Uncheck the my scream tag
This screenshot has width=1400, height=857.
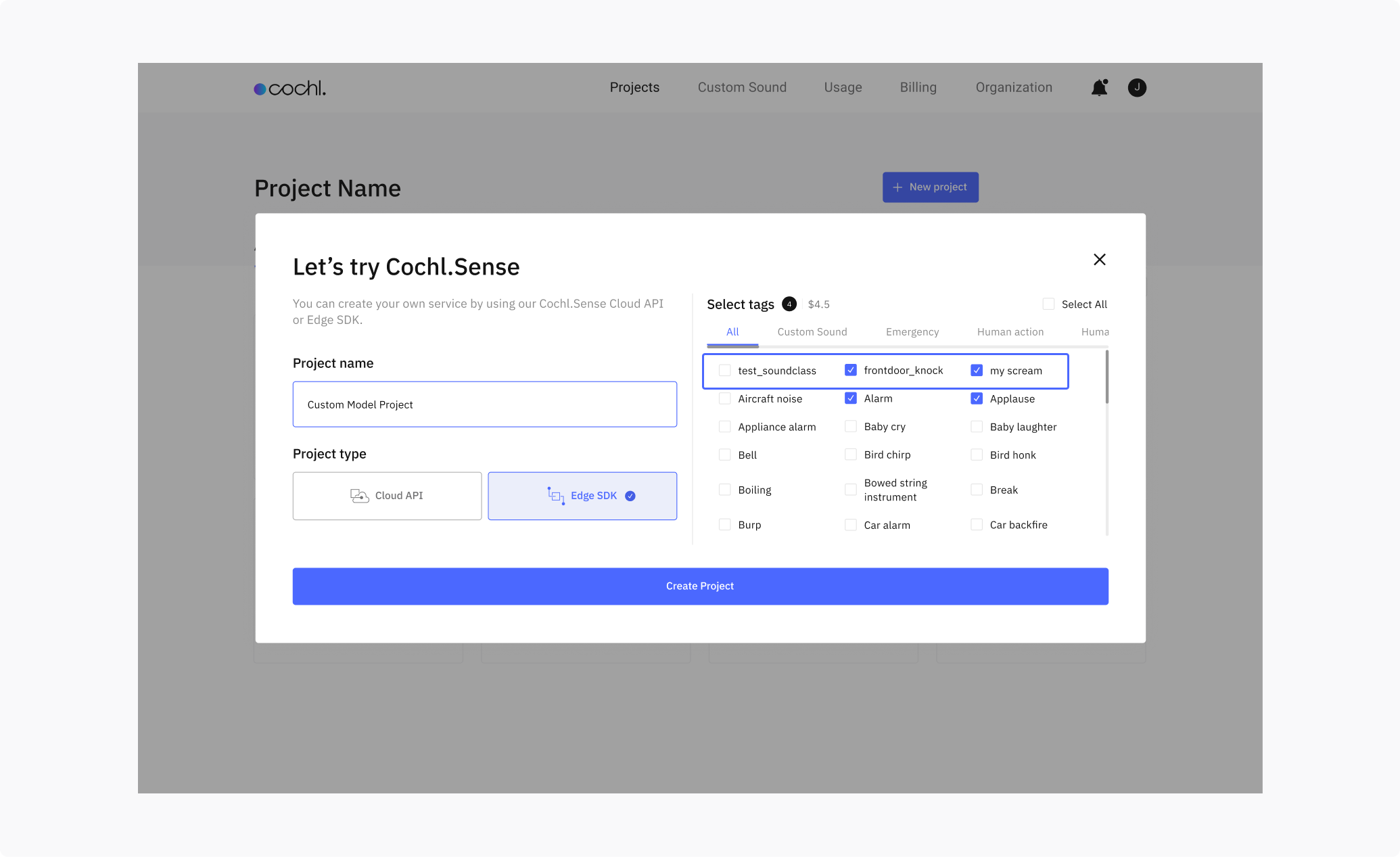click(977, 370)
